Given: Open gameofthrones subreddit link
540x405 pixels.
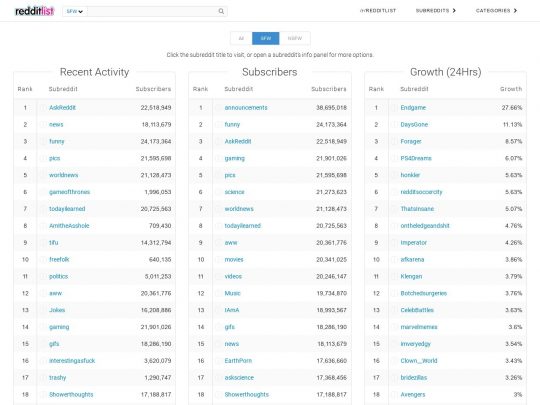Looking at the screenshot, I should pyautogui.click(x=70, y=192).
